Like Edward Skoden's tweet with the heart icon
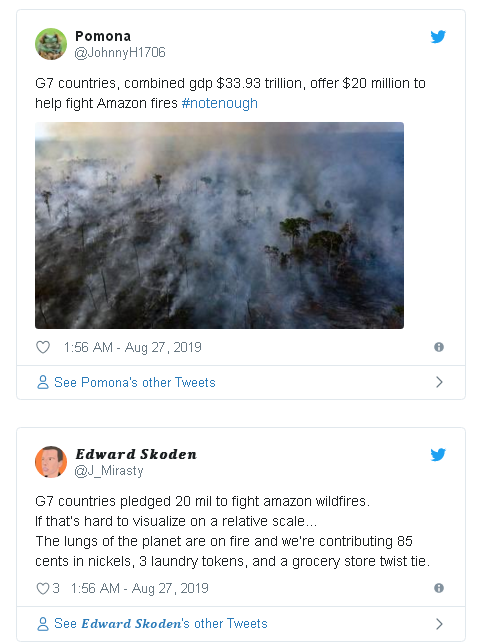The image size is (482, 644). coord(43,588)
